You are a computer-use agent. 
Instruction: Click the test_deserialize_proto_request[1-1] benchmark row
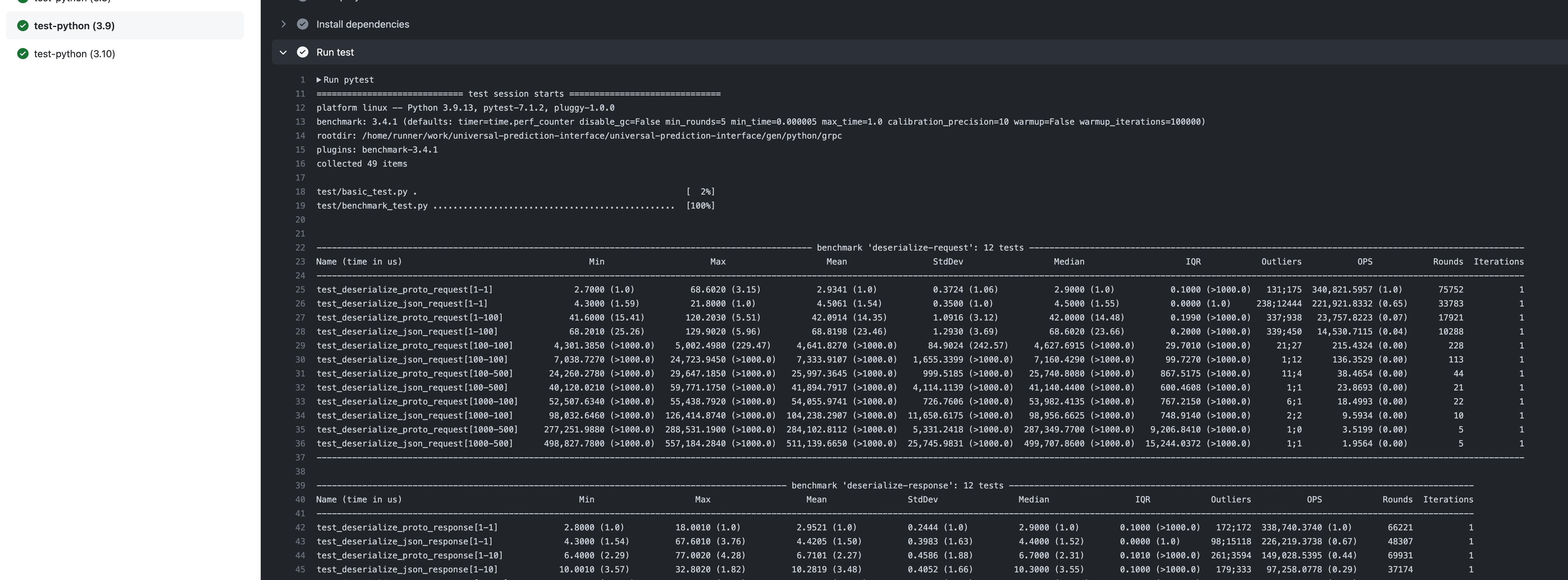[404, 290]
